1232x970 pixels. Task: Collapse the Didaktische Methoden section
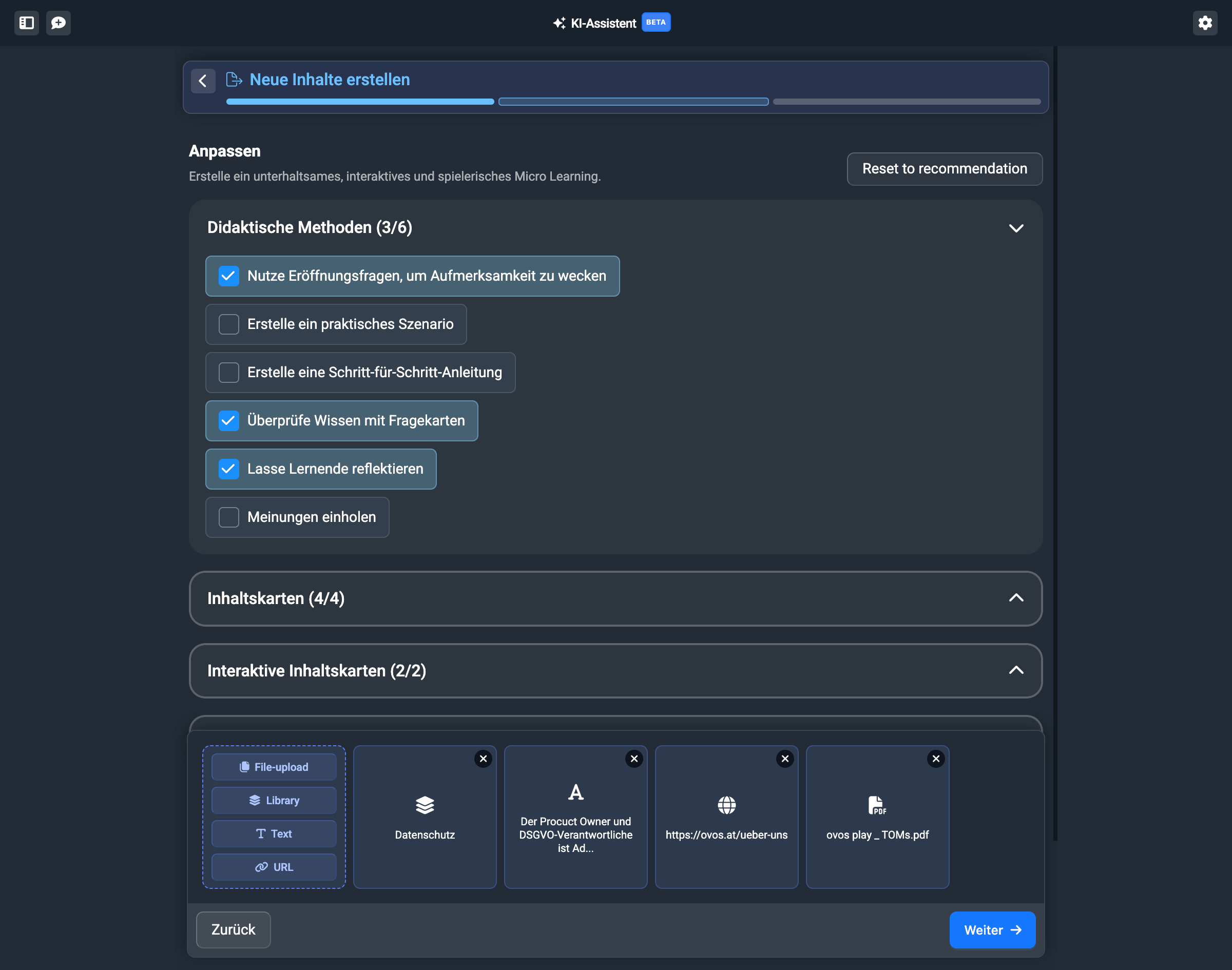pyautogui.click(x=1015, y=228)
